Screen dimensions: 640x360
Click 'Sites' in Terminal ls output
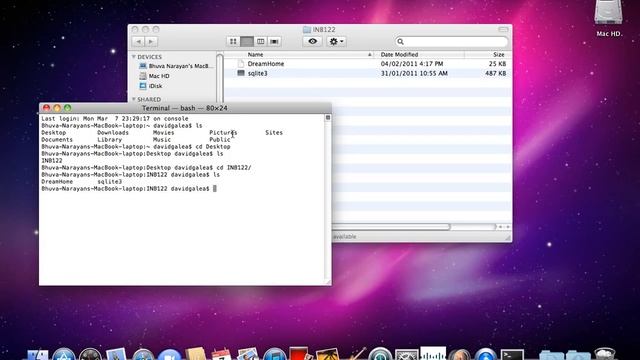tap(274, 133)
